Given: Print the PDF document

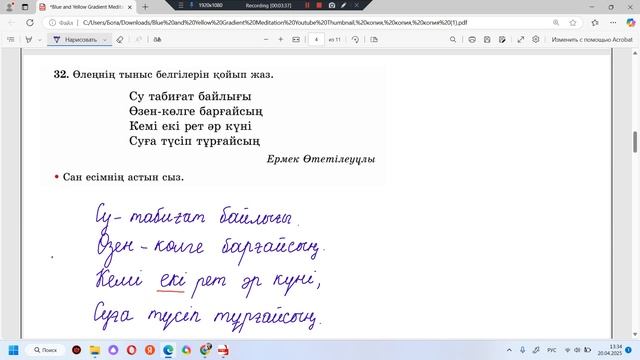Looking at the screenshot, I should click(x=472, y=40).
